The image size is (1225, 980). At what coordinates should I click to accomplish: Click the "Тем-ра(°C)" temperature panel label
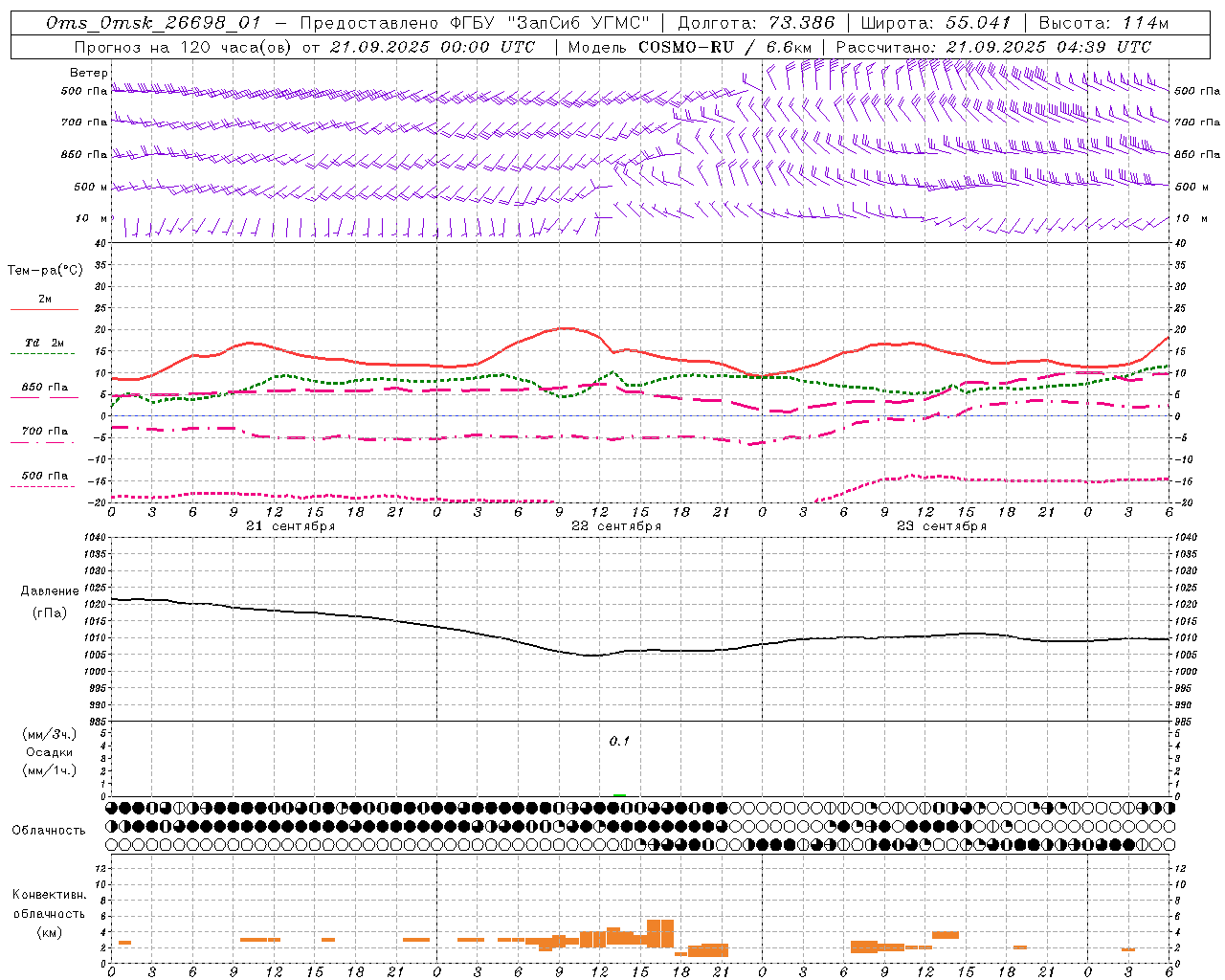pos(45,271)
